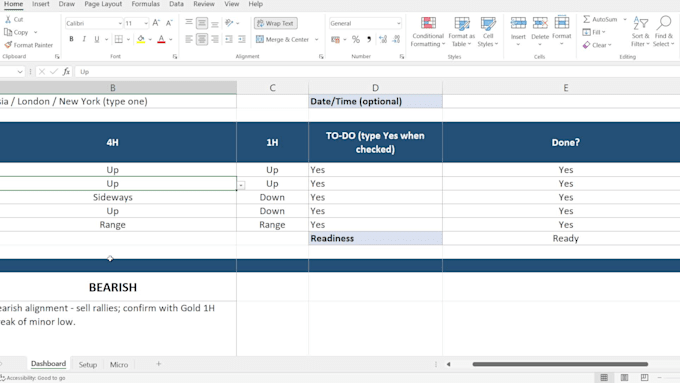This screenshot has height=383, width=680.
Task: Open the font size dropdown
Action: 146,23
